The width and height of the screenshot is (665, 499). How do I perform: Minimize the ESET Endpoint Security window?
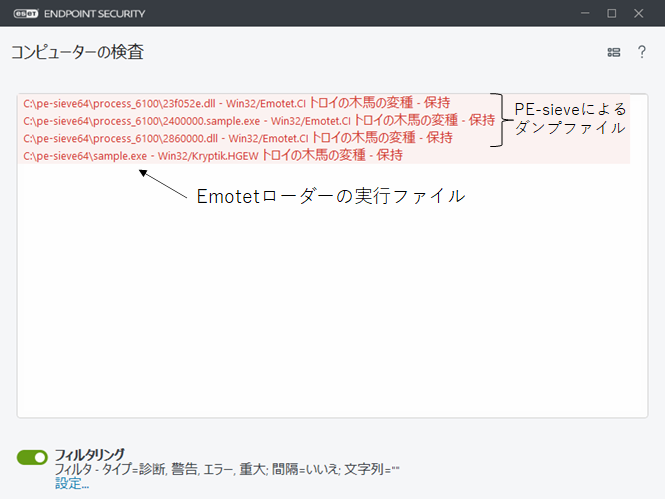pyautogui.click(x=581, y=13)
